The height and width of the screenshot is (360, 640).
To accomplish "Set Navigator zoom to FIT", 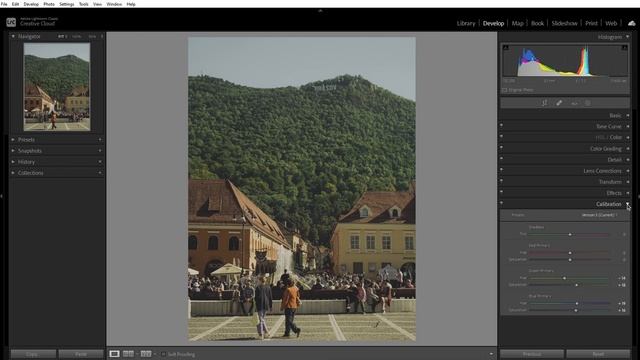I will click(61, 36).
